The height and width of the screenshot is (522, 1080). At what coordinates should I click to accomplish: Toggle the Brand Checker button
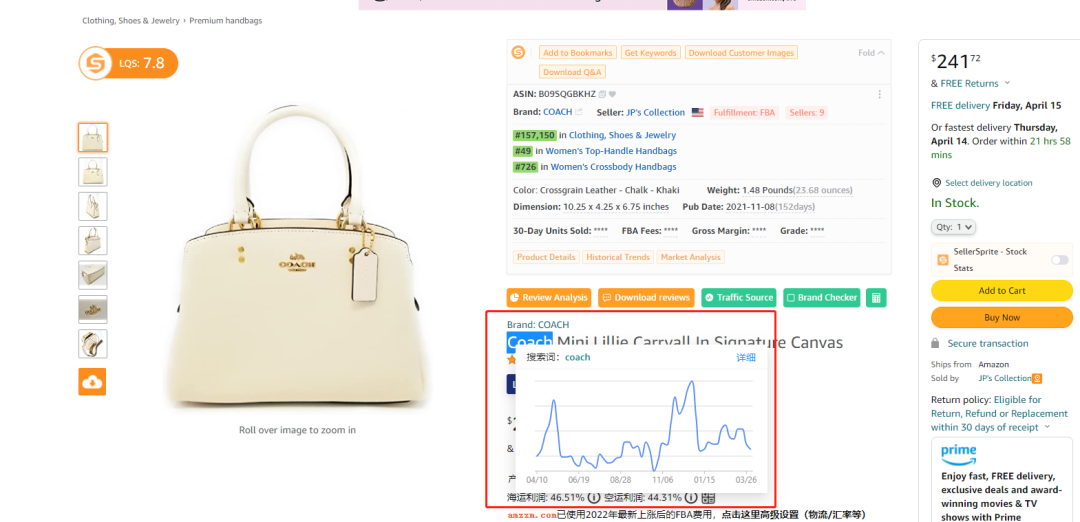pyautogui.click(x=822, y=297)
